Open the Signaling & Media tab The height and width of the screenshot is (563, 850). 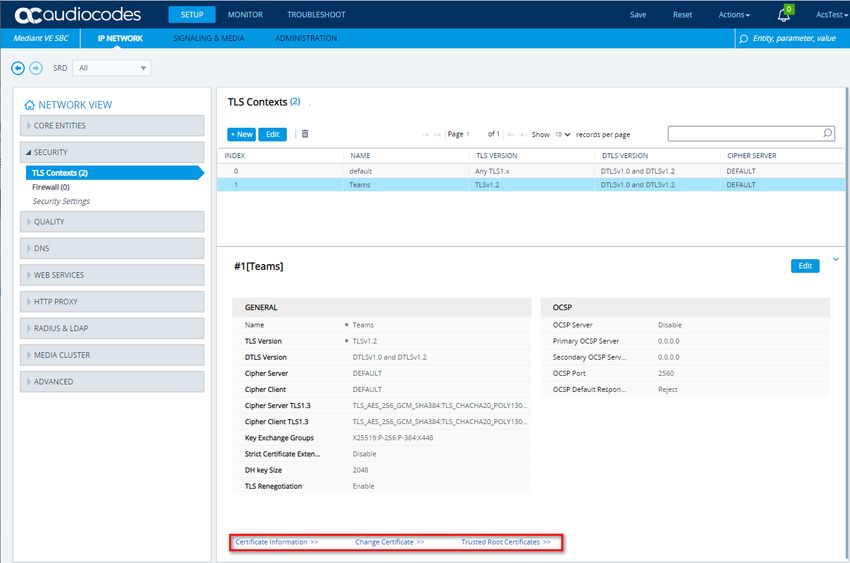(209, 38)
